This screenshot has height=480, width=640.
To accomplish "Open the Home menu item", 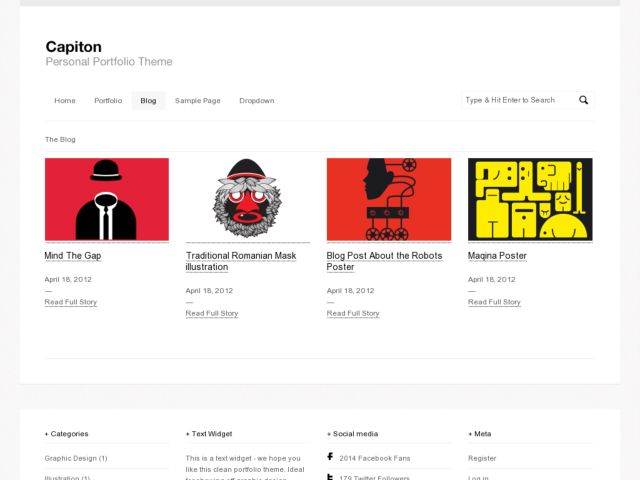I will [x=65, y=101].
